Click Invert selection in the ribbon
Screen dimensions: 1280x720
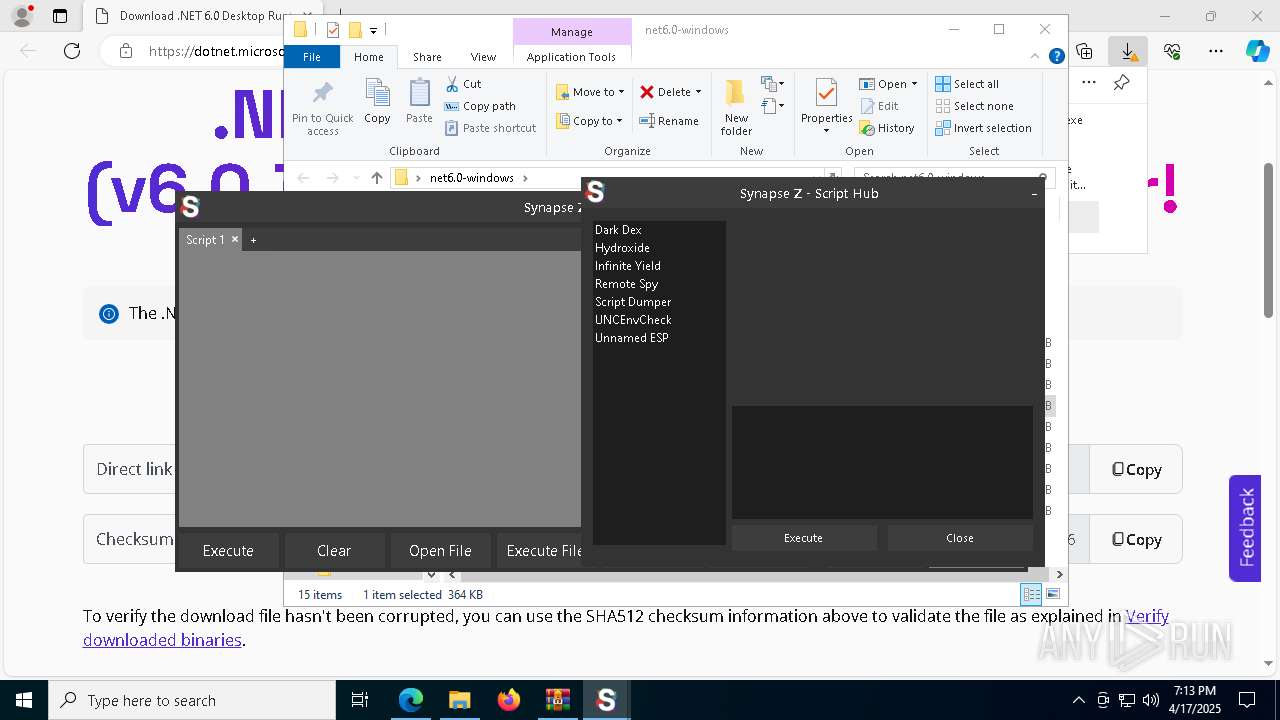point(983,128)
